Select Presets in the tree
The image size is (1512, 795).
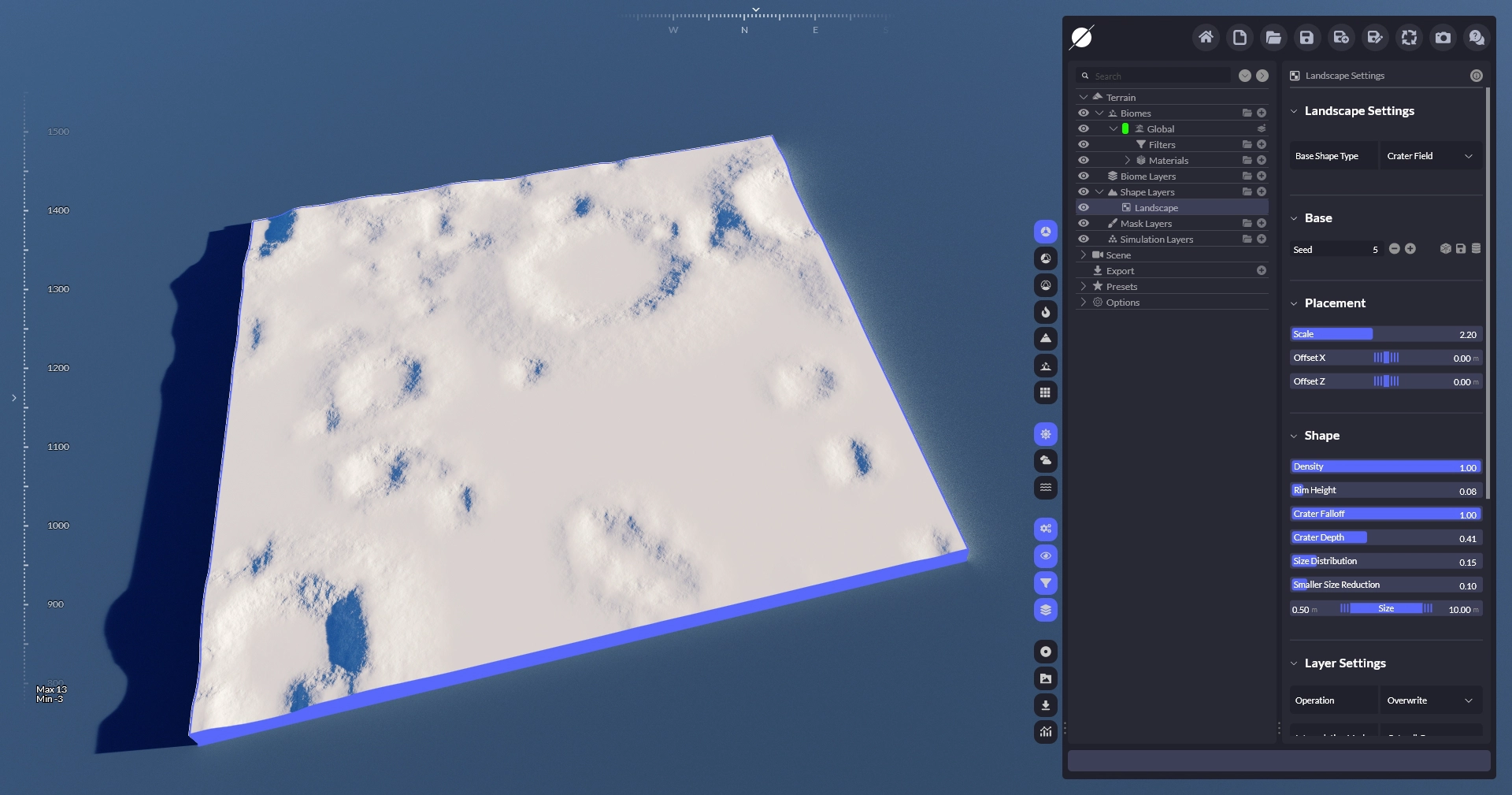pyautogui.click(x=1121, y=287)
